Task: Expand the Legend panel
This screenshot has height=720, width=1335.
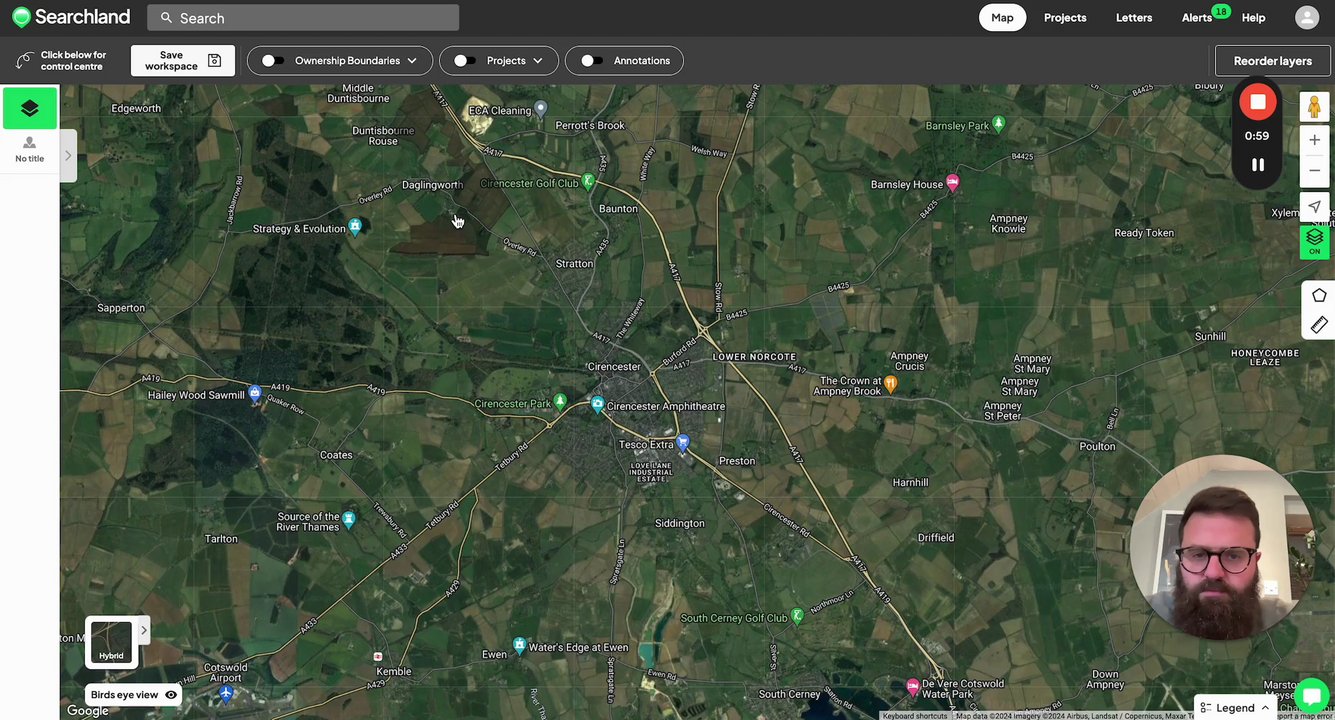Action: click(1233, 707)
